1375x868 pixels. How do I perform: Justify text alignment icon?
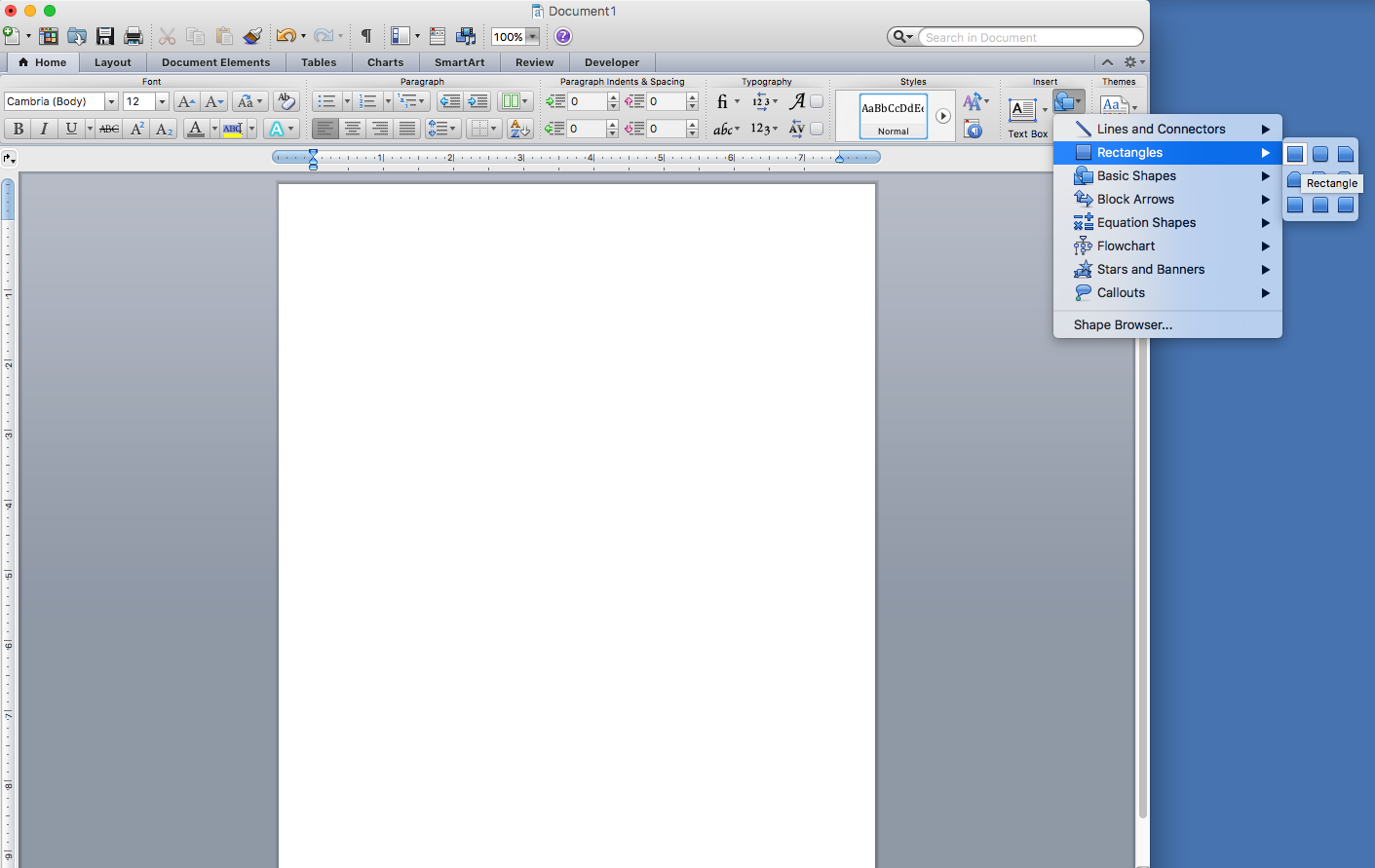(407, 129)
